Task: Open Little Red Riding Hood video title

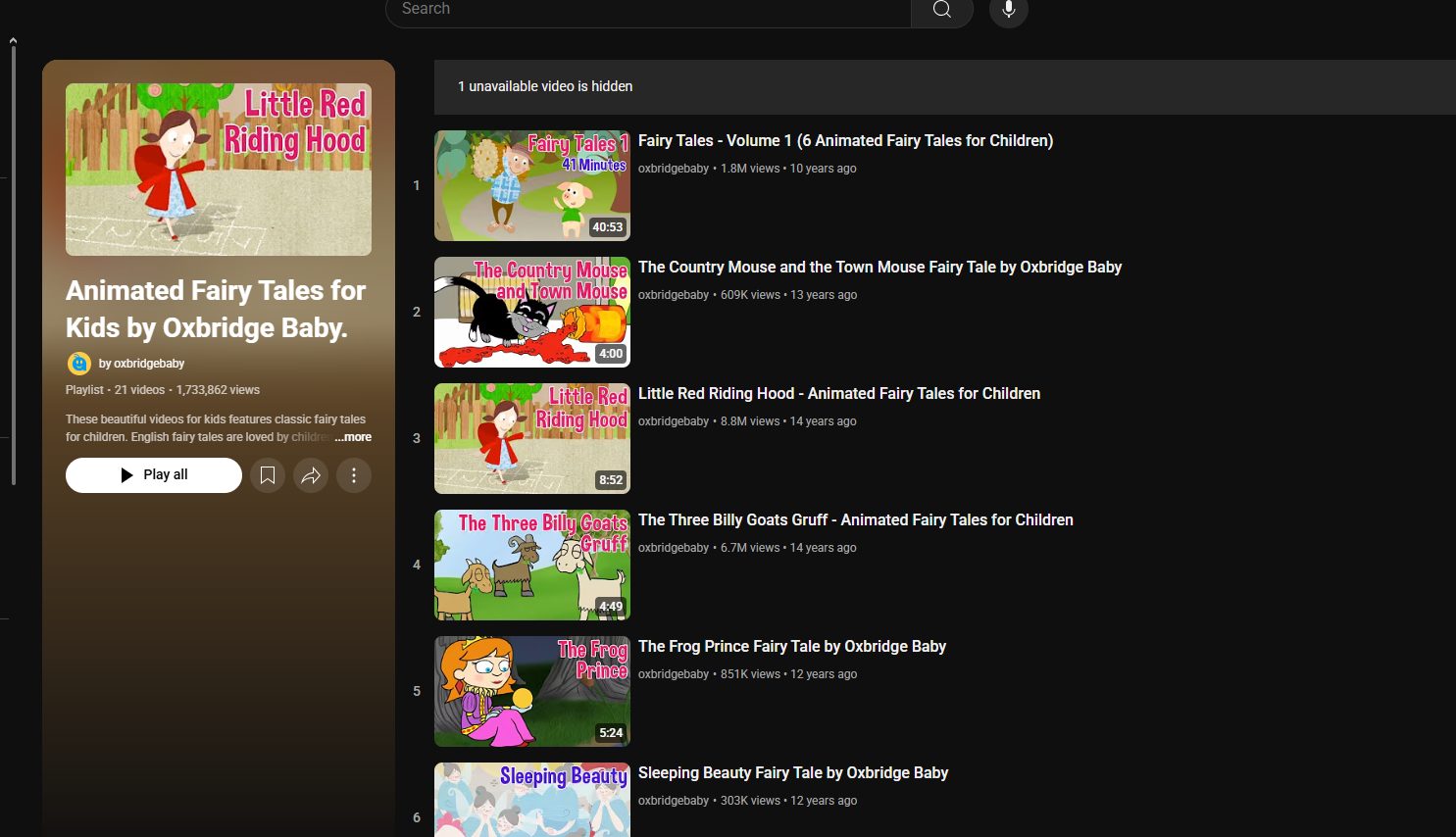Action: tap(838, 394)
